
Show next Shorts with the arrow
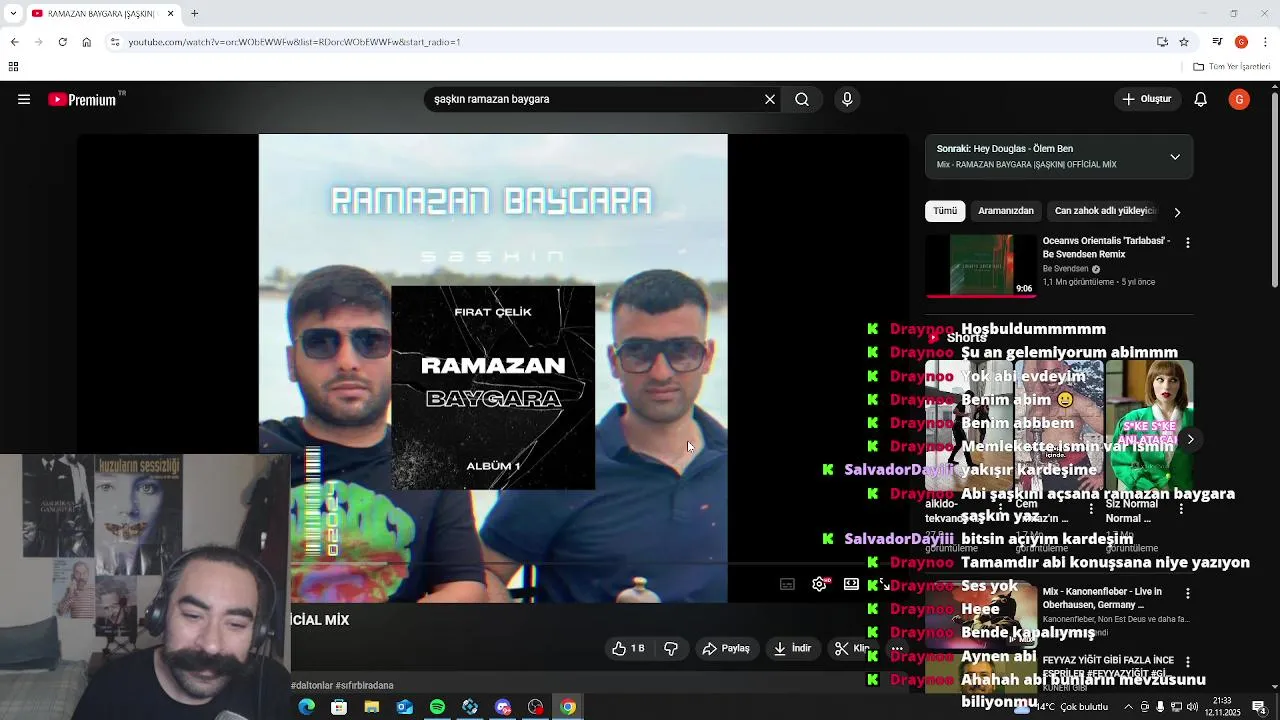pos(1190,439)
